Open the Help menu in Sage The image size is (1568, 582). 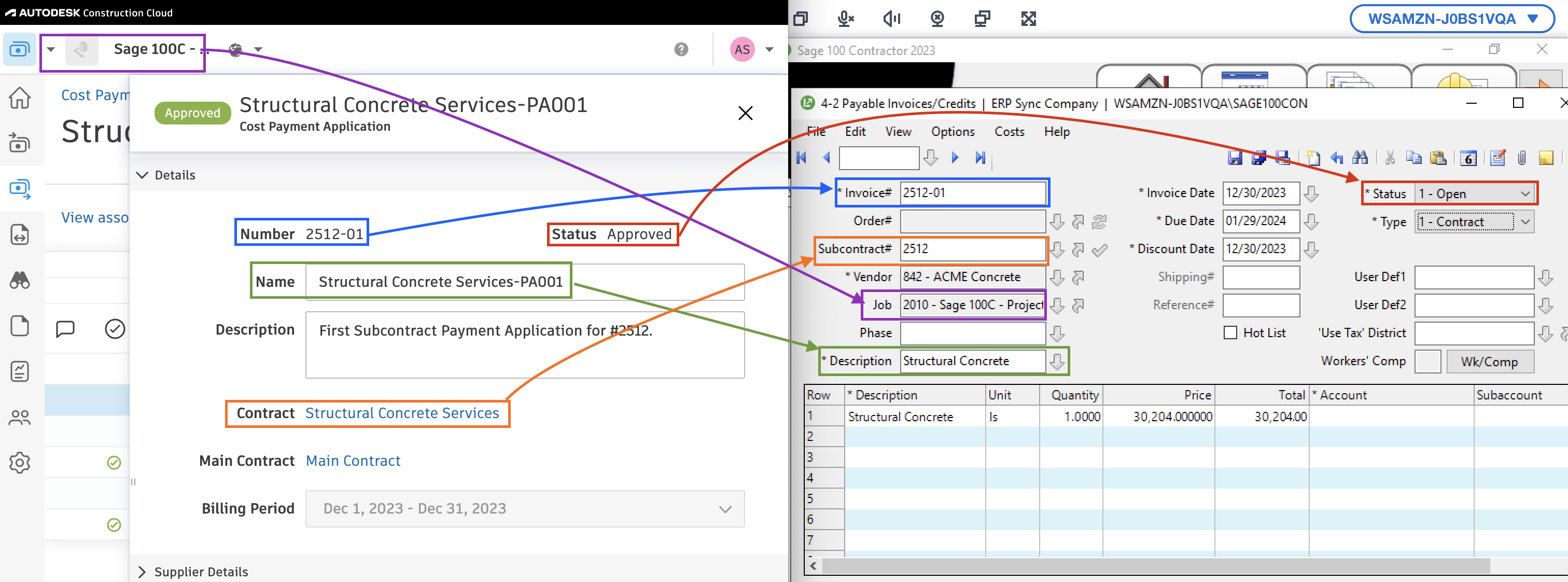point(1057,132)
